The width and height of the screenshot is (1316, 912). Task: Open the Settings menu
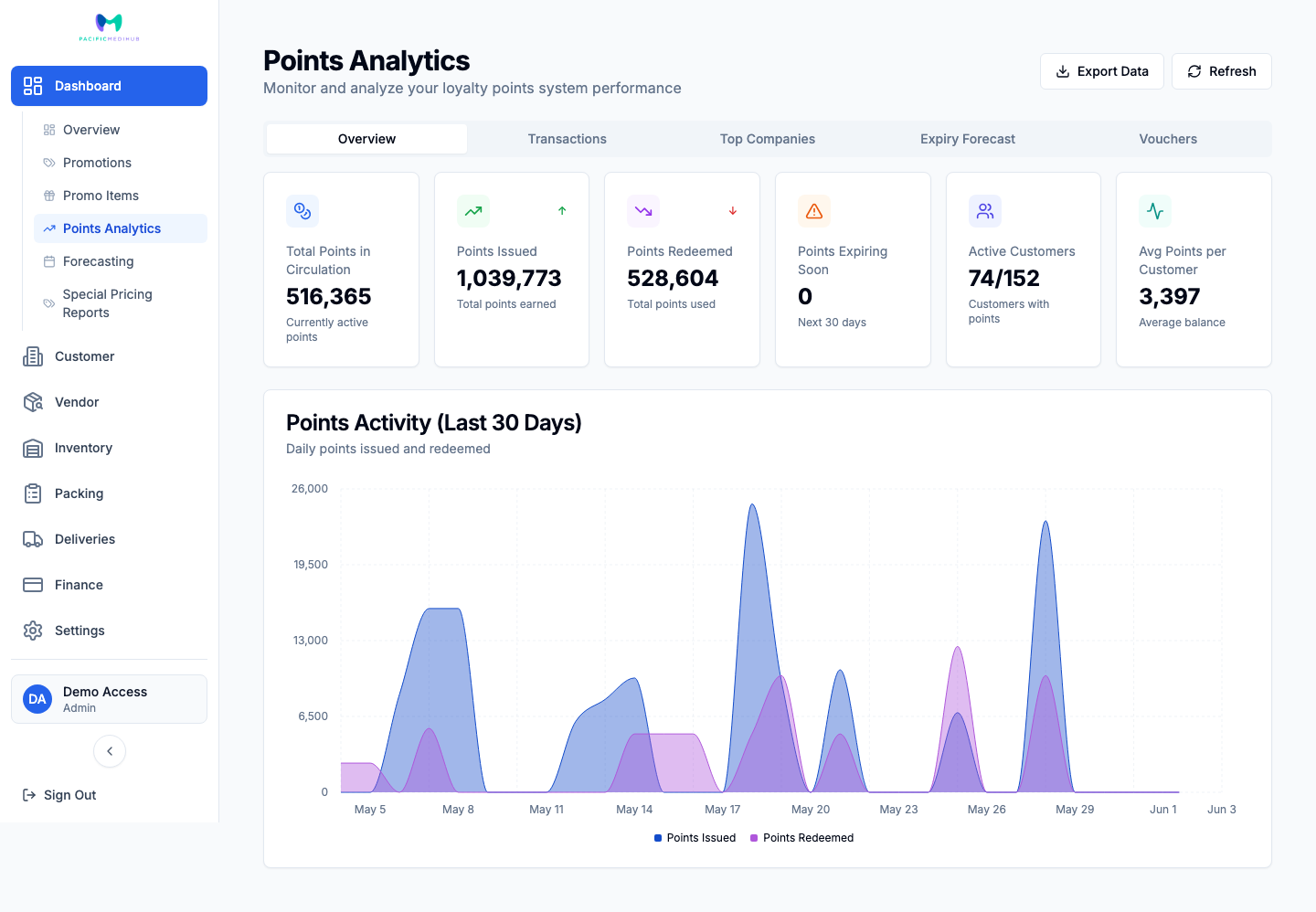(x=109, y=631)
